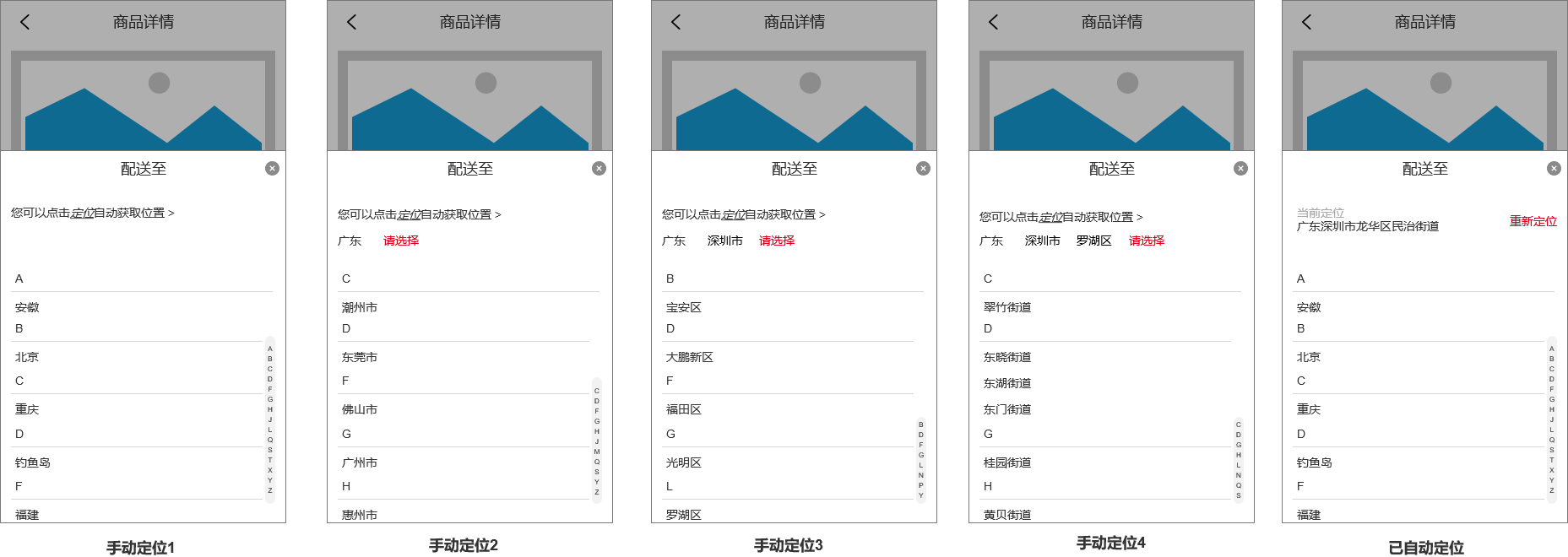Close the 配送至 panel in 手动定位4 screen
Screen dimensions: 1568x557
click(x=1240, y=168)
